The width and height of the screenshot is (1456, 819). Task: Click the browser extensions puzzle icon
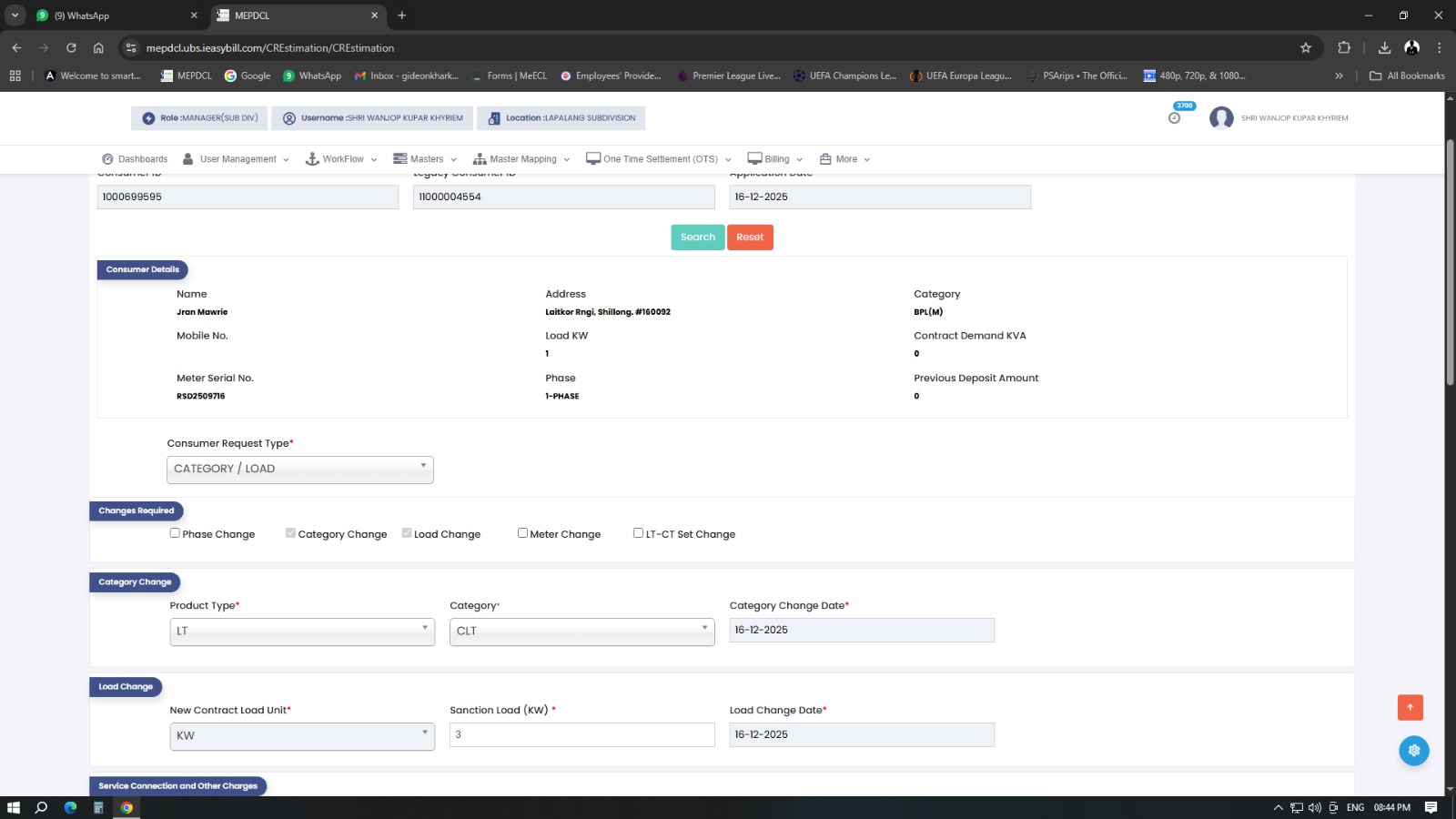coord(1344,48)
